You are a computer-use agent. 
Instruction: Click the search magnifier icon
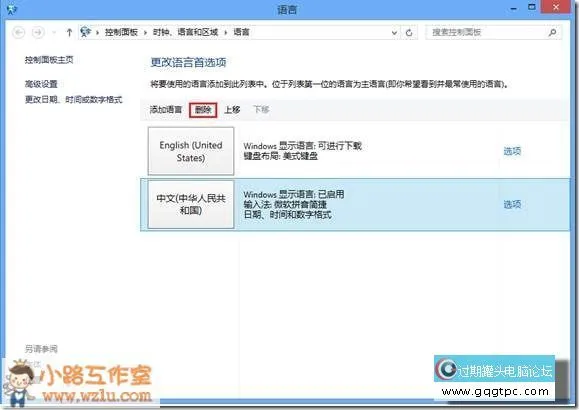552,33
